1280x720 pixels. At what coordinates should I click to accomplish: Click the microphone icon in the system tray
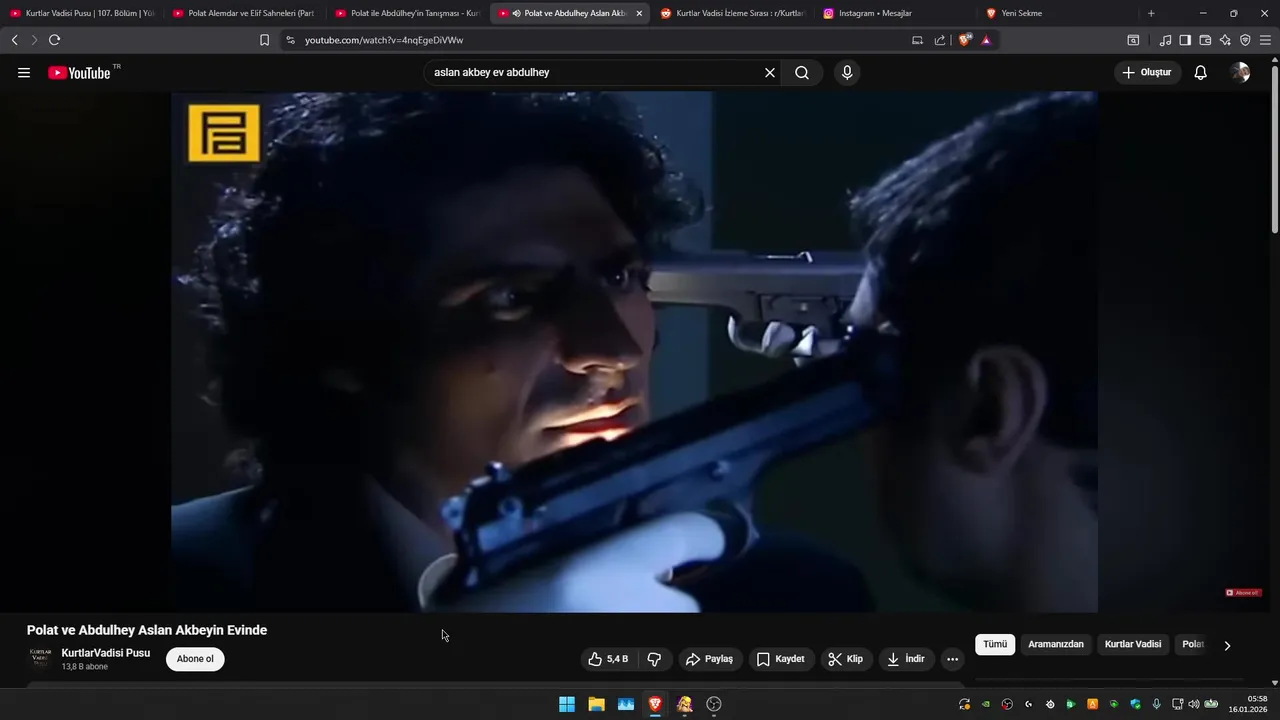[x=1157, y=704]
